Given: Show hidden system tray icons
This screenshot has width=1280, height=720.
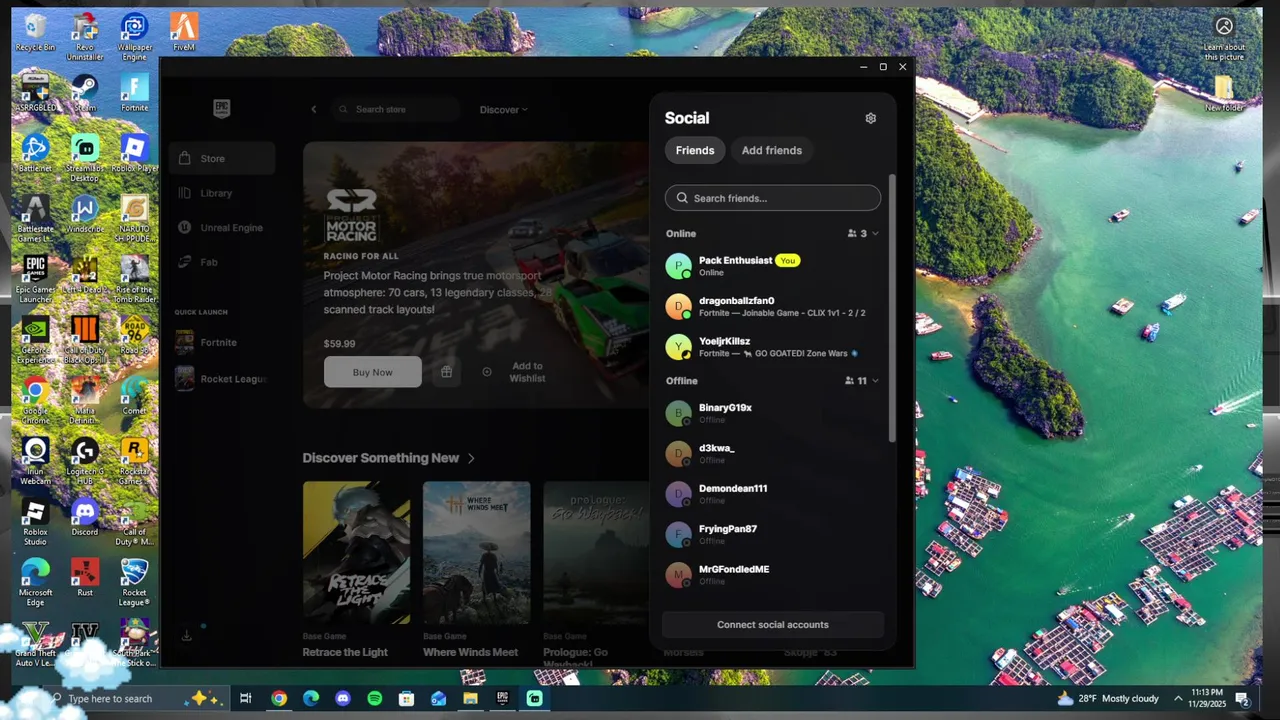Looking at the screenshot, I should point(1178,699).
